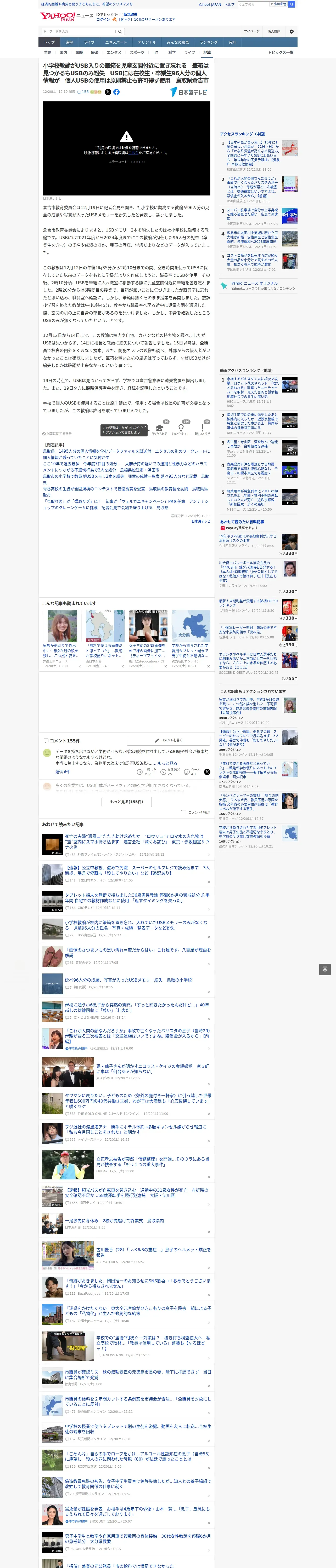The image size is (336, 1568).
Task: Open related link 青谷高校の生徒が全国規模のコンテスト
Action: (125, 492)
